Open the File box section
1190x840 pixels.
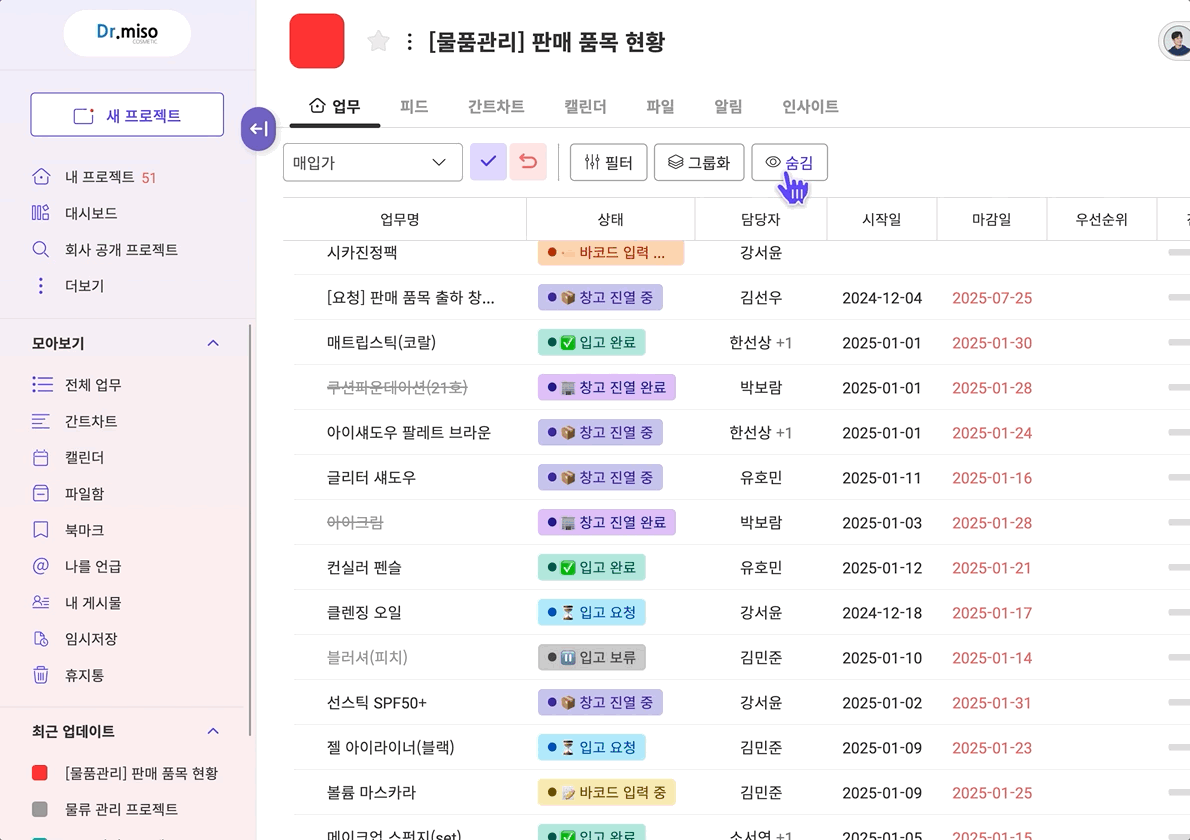84,494
